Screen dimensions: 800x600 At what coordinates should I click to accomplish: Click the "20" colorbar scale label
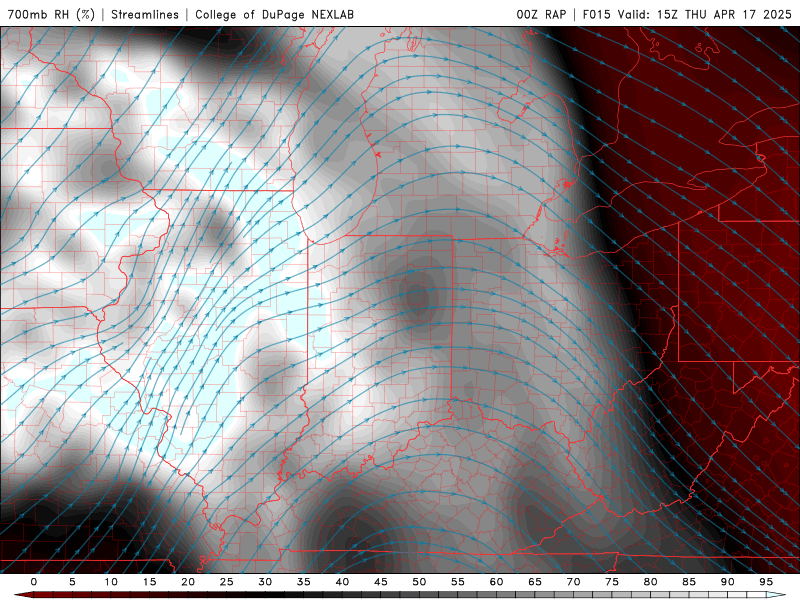pos(188,582)
